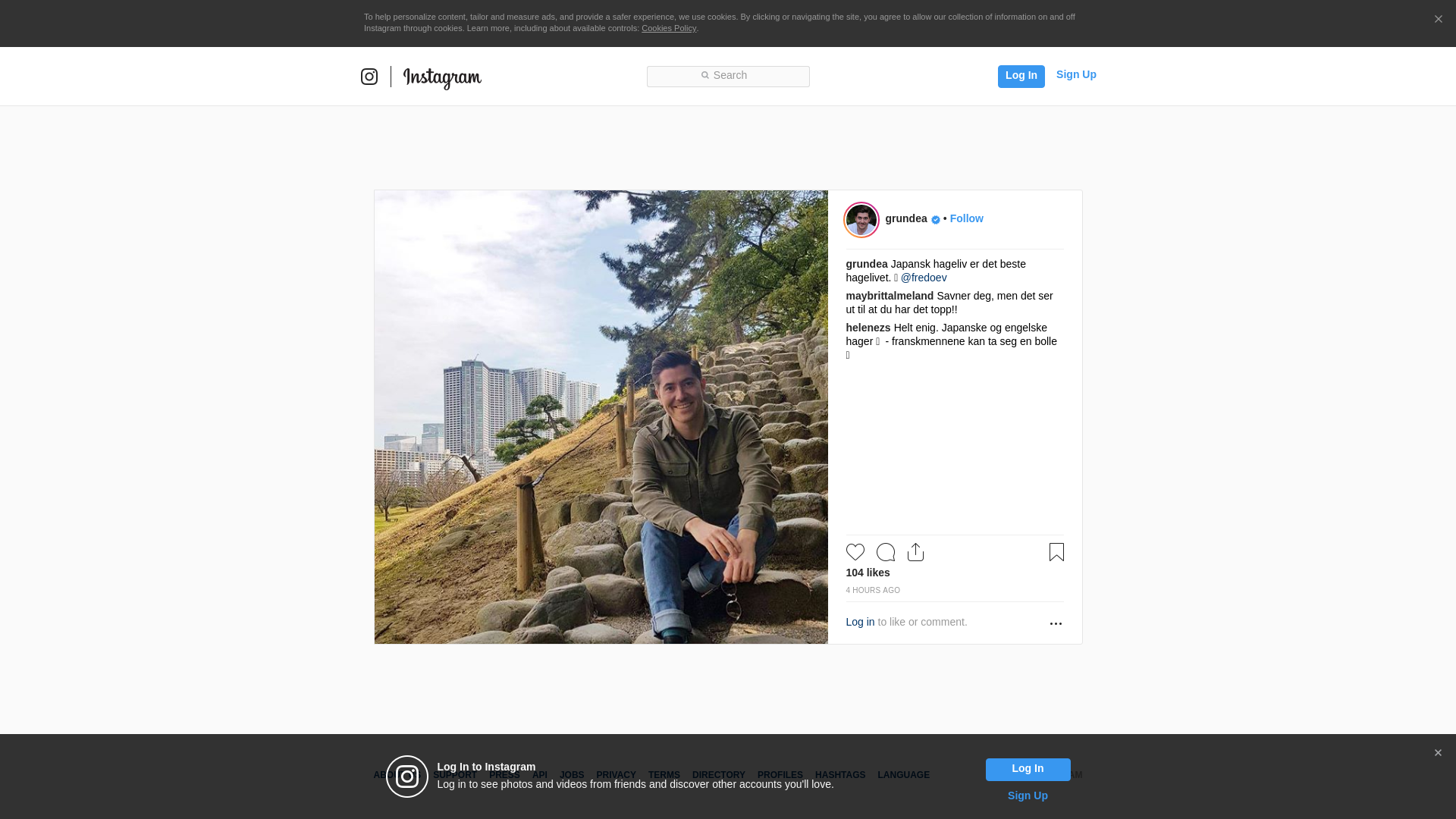Click the Search input field
Viewport: 1456px width, 819px height.
pos(728,76)
